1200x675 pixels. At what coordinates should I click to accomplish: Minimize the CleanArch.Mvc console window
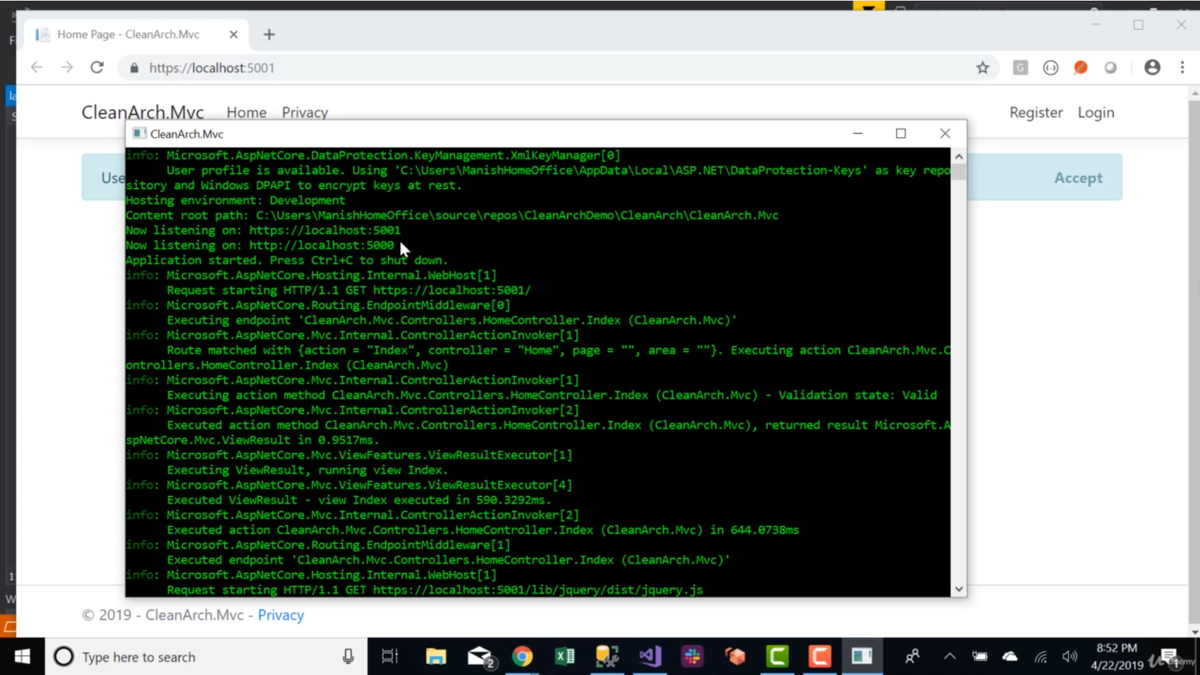click(857, 133)
